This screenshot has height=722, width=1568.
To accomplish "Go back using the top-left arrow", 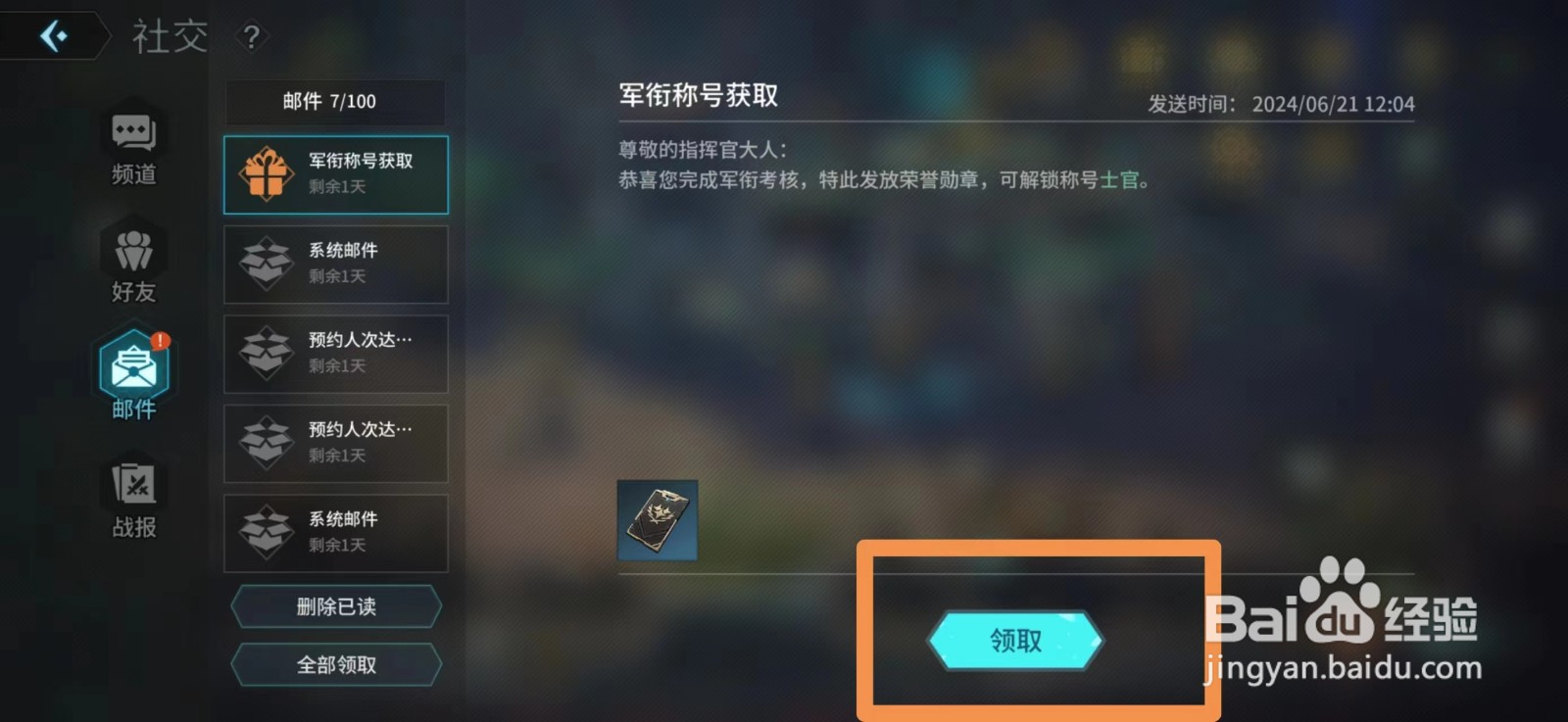I will tap(54, 36).
